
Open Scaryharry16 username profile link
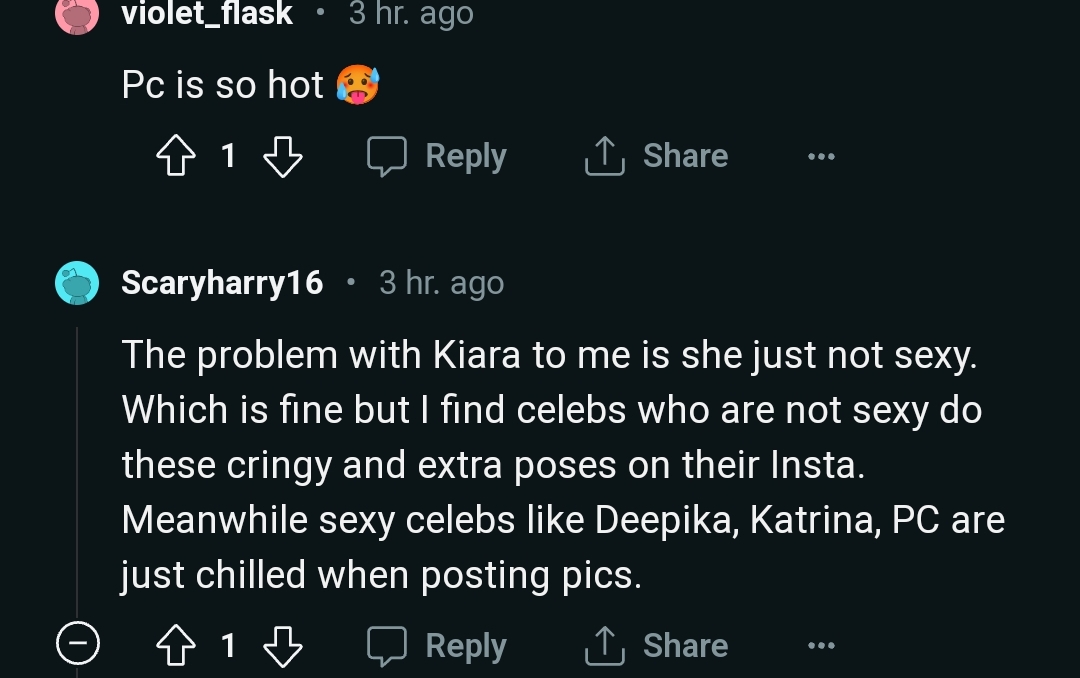(x=222, y=283)
